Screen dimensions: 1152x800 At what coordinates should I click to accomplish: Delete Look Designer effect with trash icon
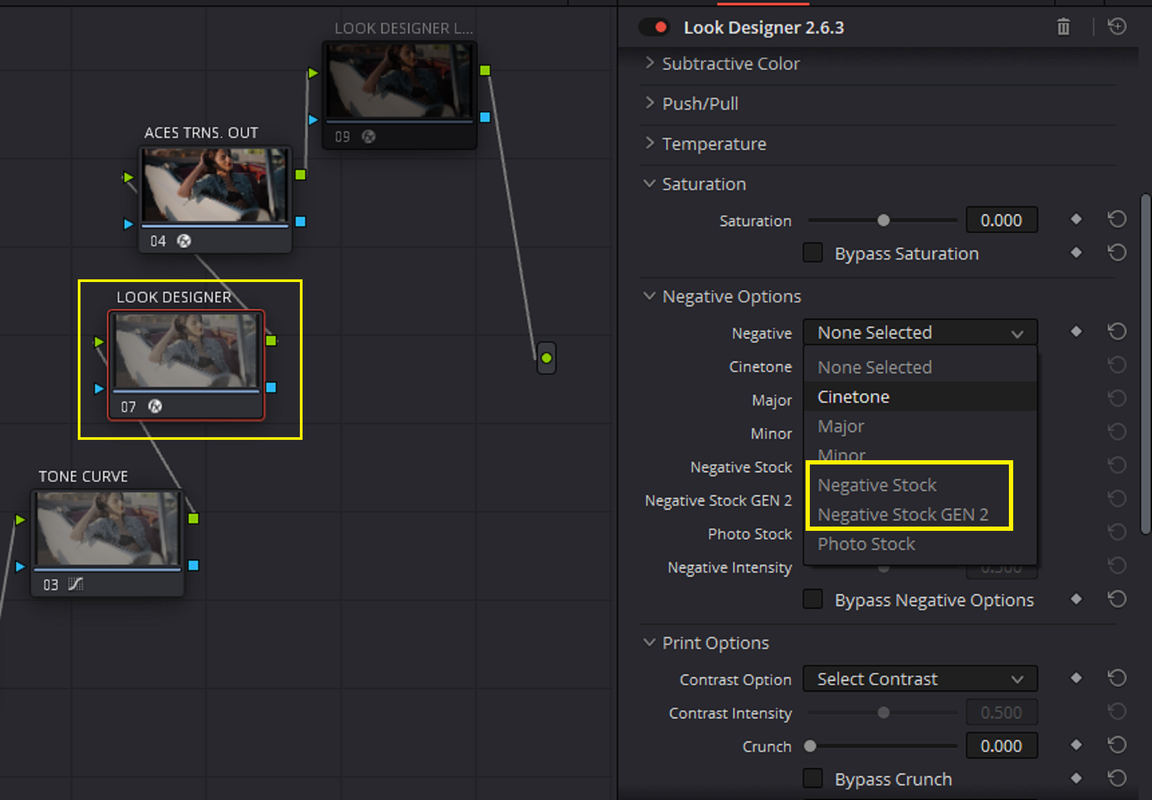tap(1063, 27)
